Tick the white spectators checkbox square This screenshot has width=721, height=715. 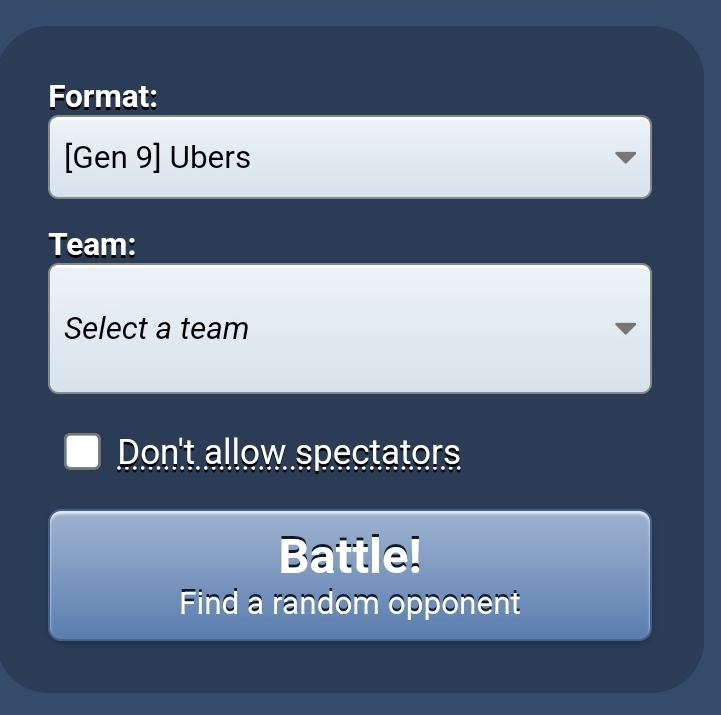click(x=82, y=452)
